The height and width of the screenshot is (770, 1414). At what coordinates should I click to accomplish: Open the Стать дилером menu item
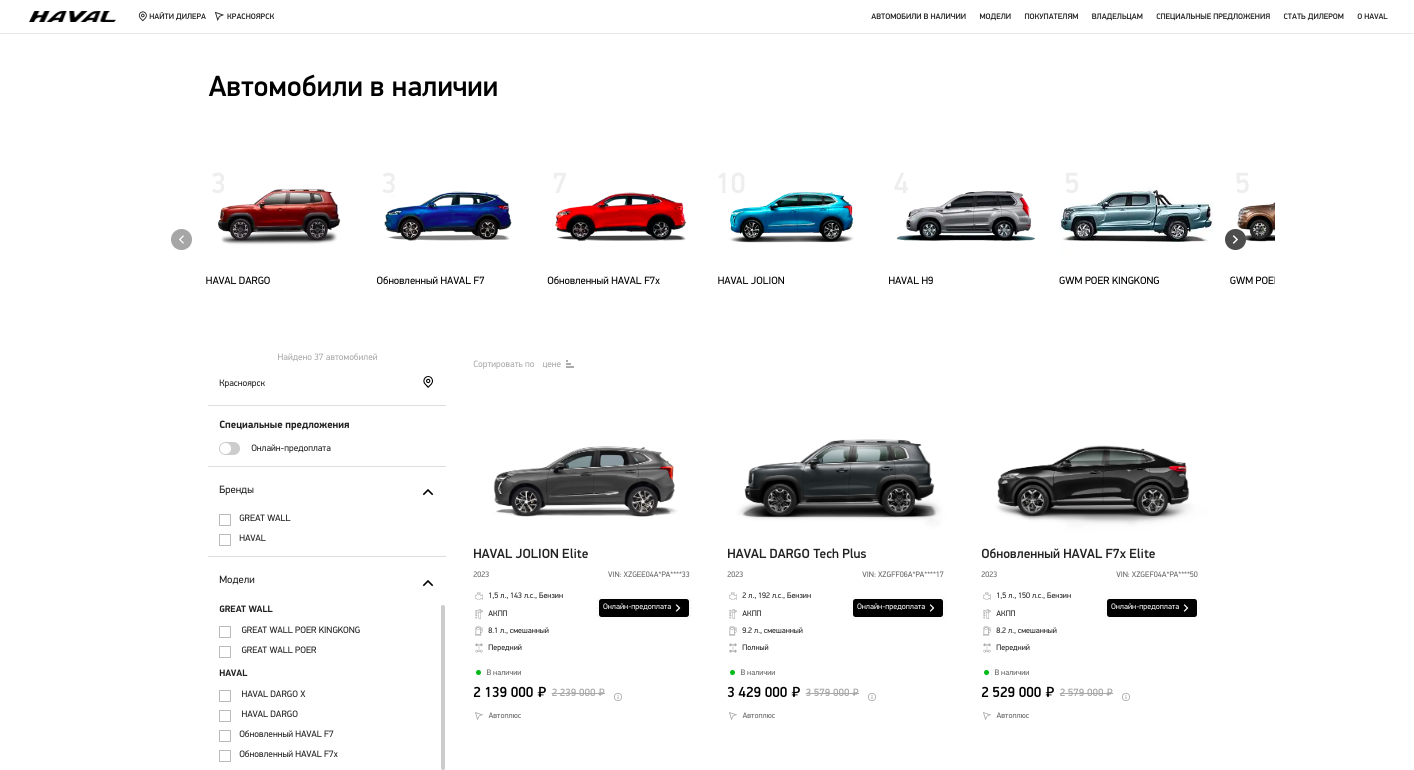(x=1313, y=16)
